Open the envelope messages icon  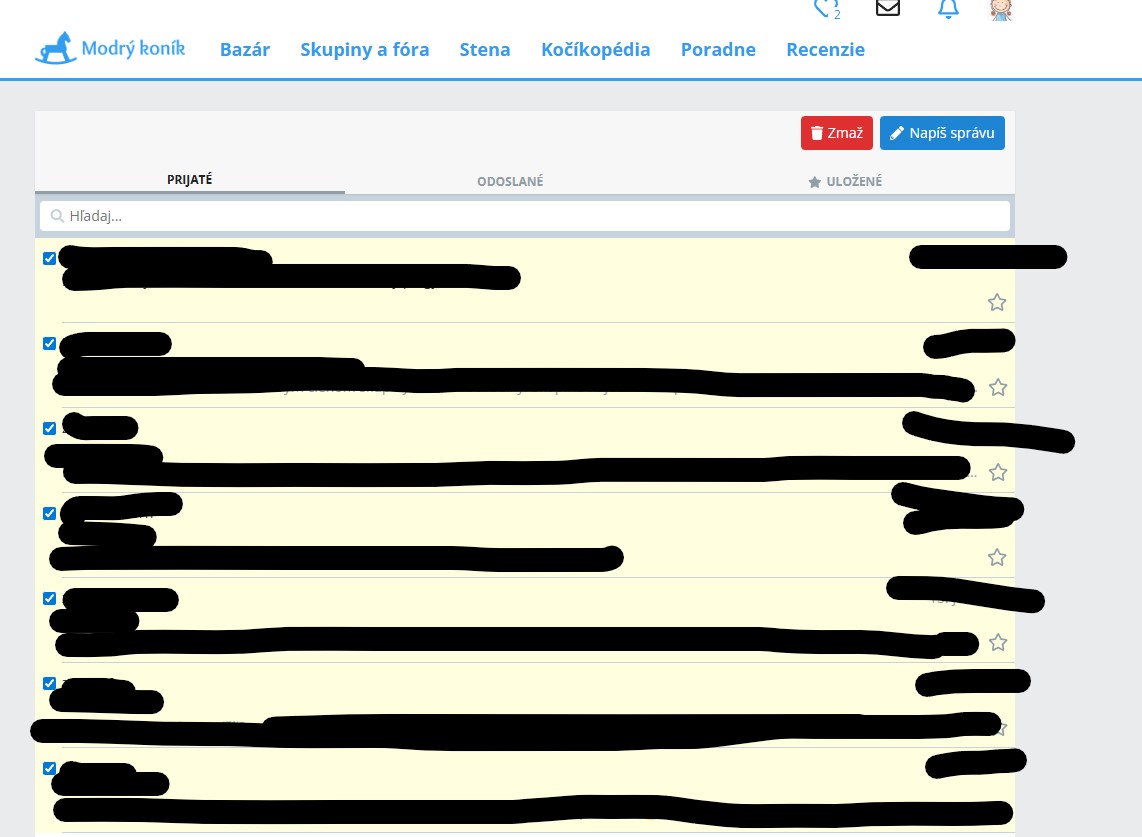(887, 8)
